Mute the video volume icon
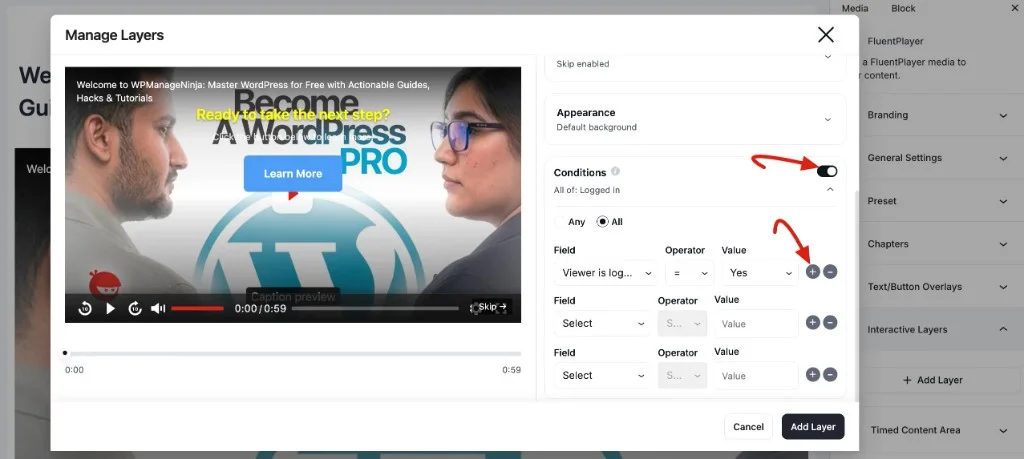This screenshot has height=459, width=1024. (158, 308)
